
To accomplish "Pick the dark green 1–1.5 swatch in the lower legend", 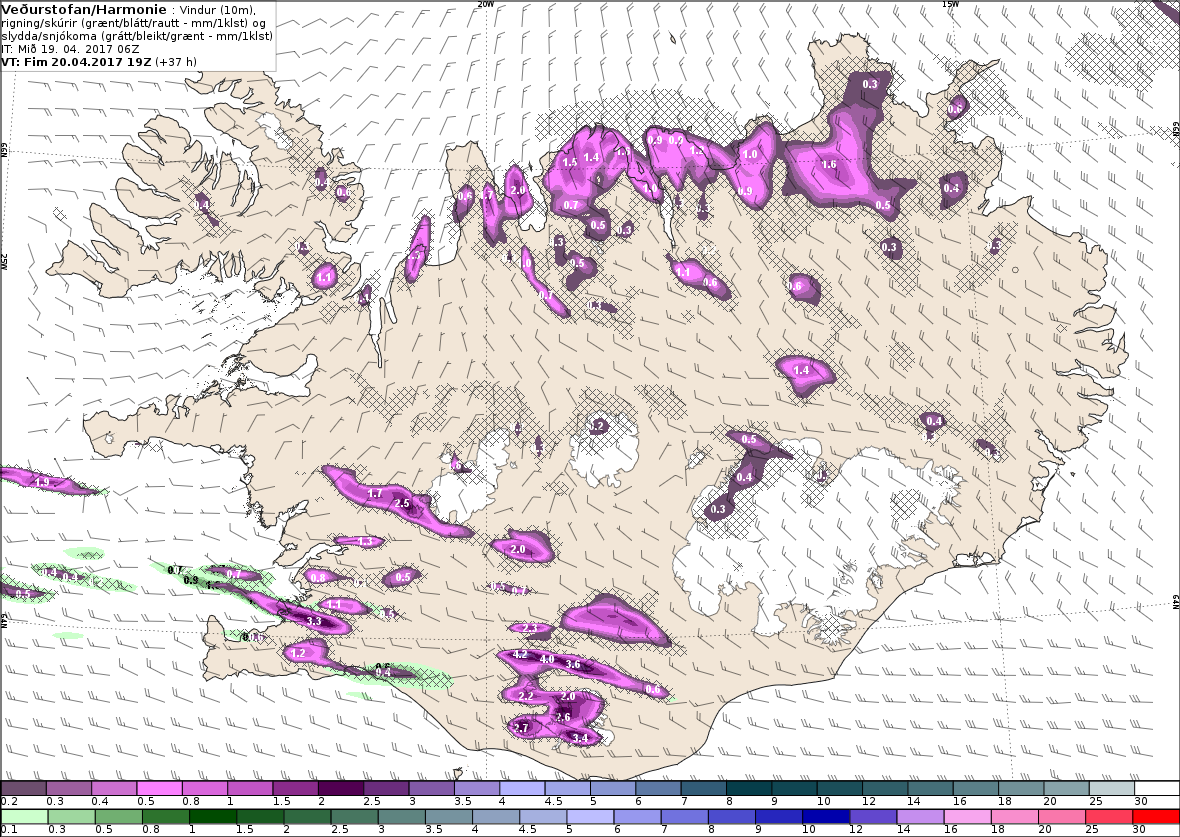I will pos(212,817).
